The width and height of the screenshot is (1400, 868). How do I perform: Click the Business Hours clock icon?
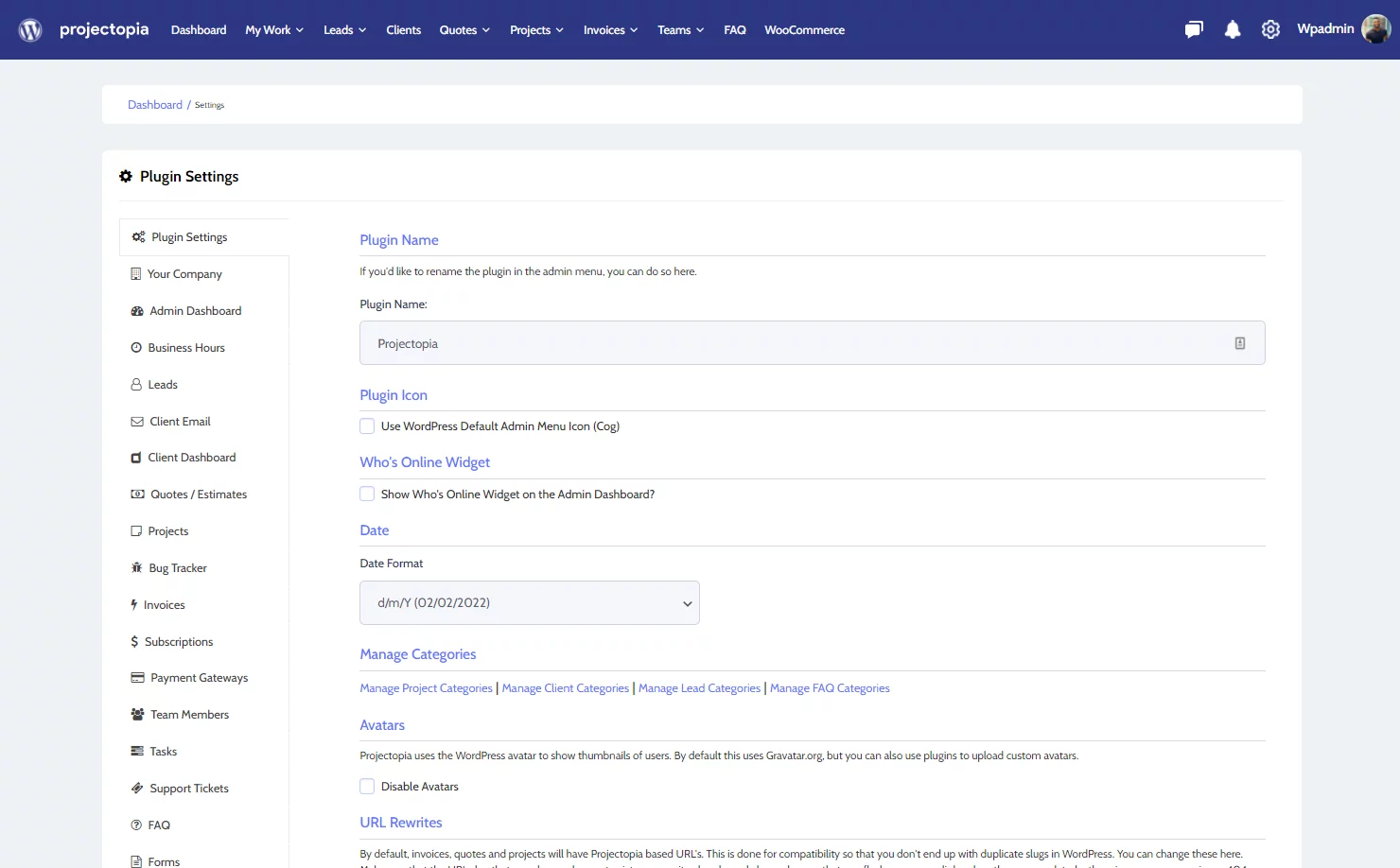coord(136,348)
